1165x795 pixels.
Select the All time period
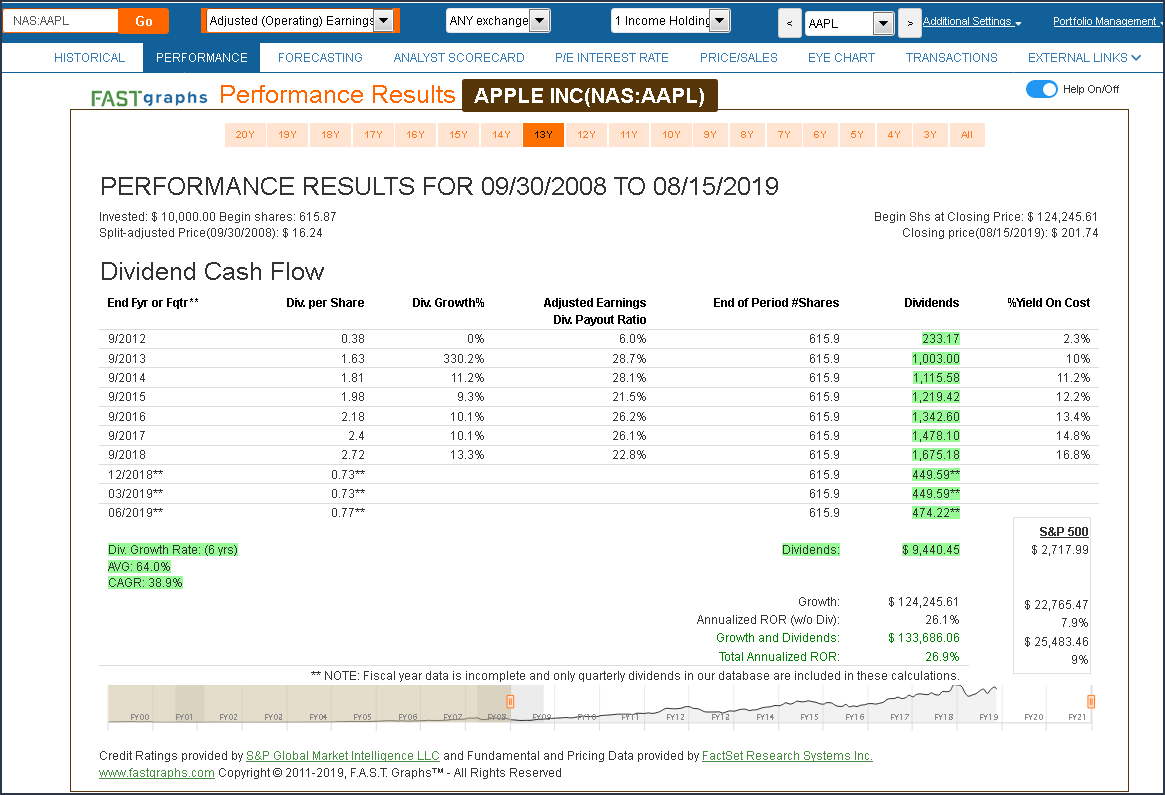click(x=967, y=134)
